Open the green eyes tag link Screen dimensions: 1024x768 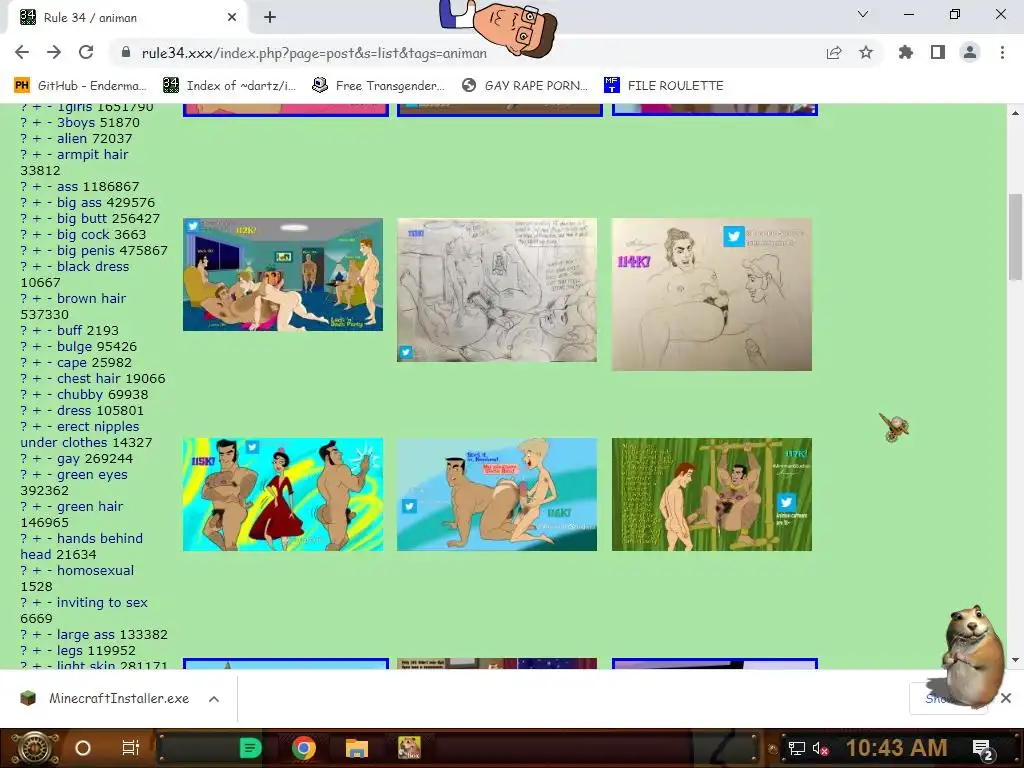92,475
